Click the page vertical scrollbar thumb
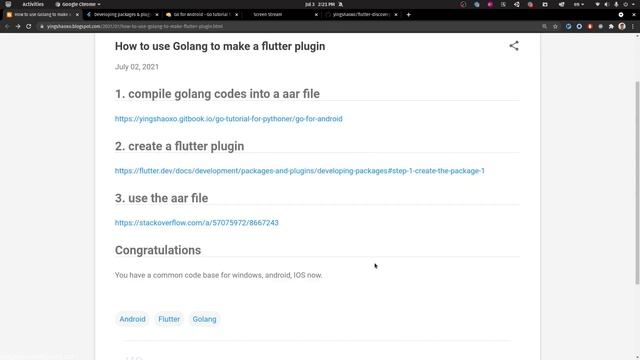The width and height of the screenshot is (640, 360). tap(637, 182)
